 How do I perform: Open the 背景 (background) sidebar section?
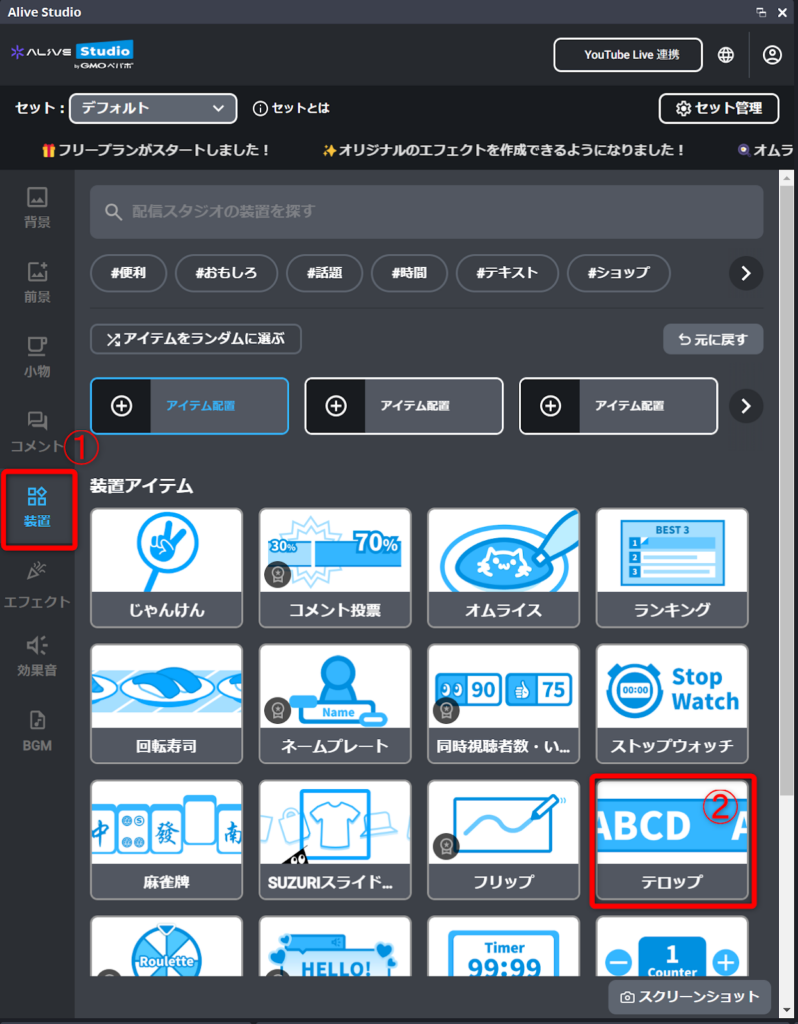pos(37,208)
